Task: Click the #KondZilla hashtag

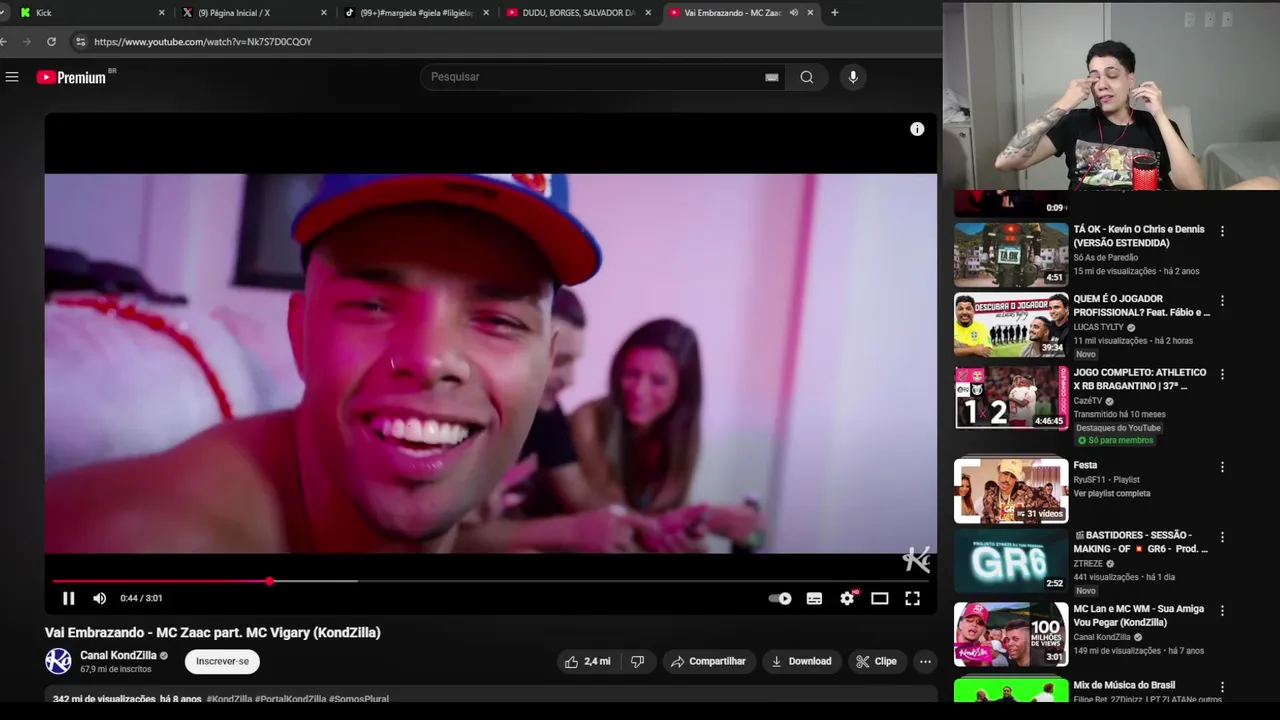Action: click(229, 699)
